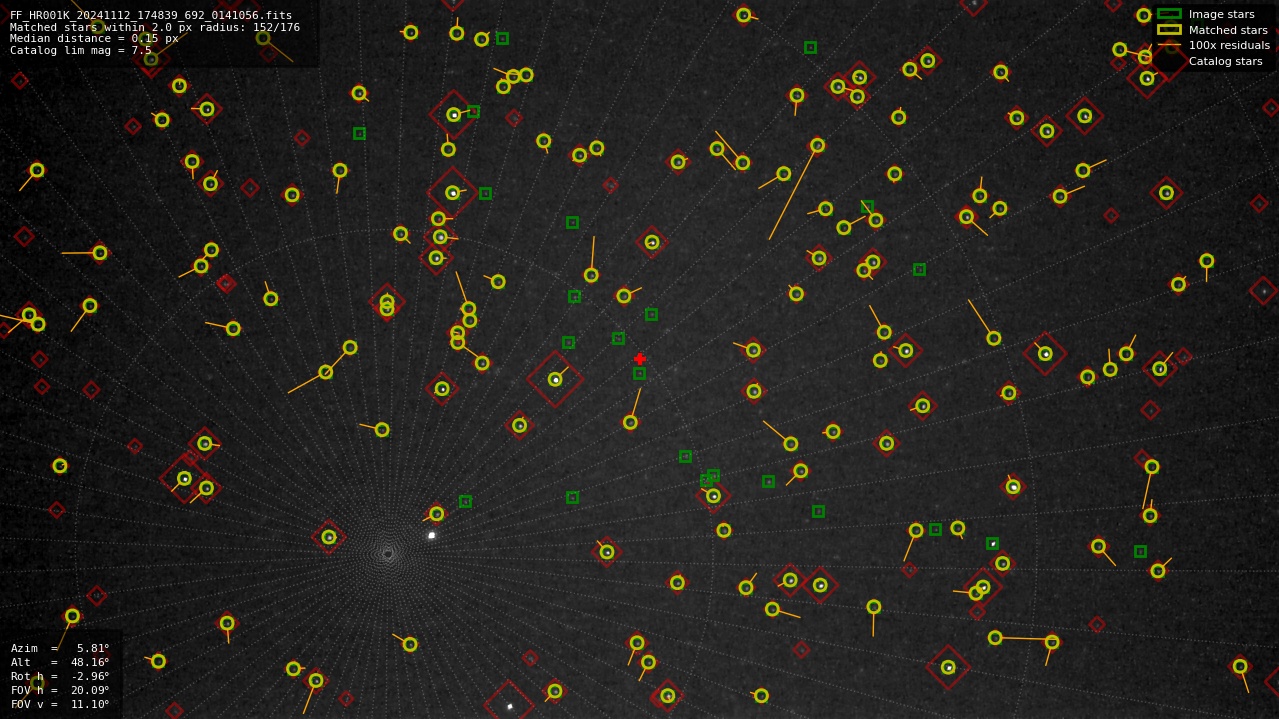Select the 'Catalog stars' legend label
Viewport: 1279px width, 719px height.
point(1225,61)
